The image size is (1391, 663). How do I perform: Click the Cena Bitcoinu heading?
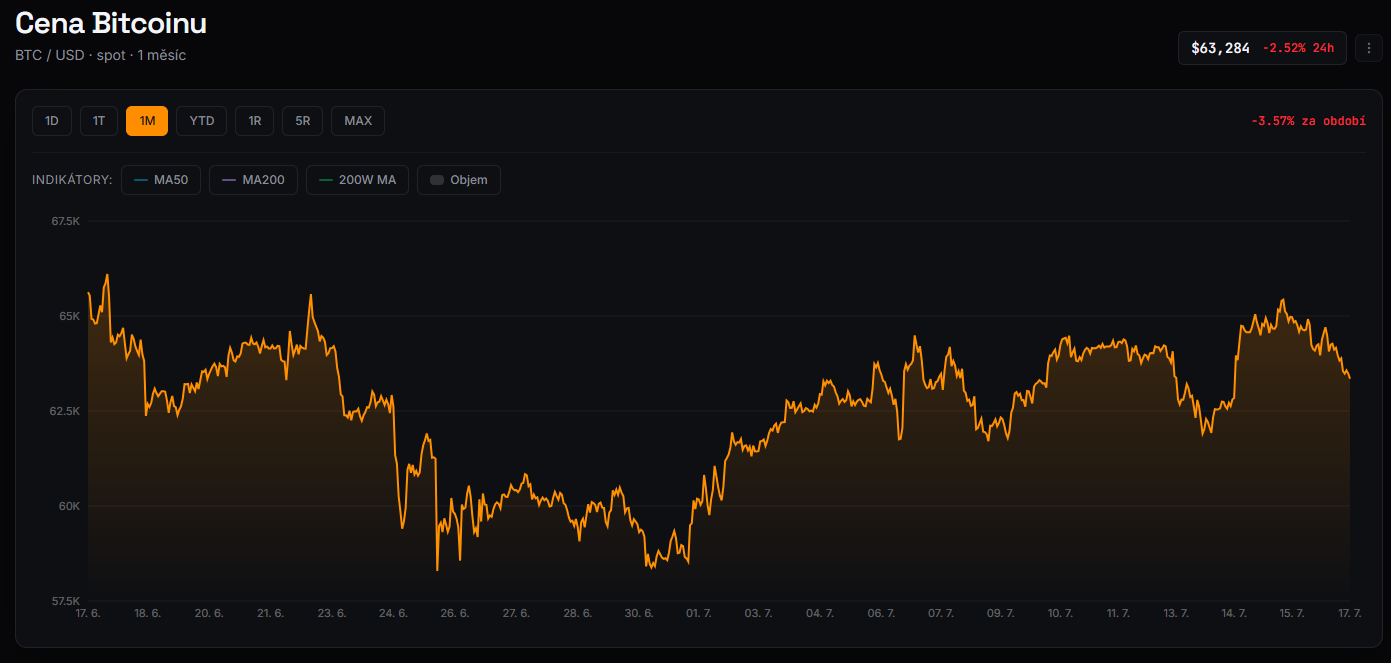coord(111,23)
